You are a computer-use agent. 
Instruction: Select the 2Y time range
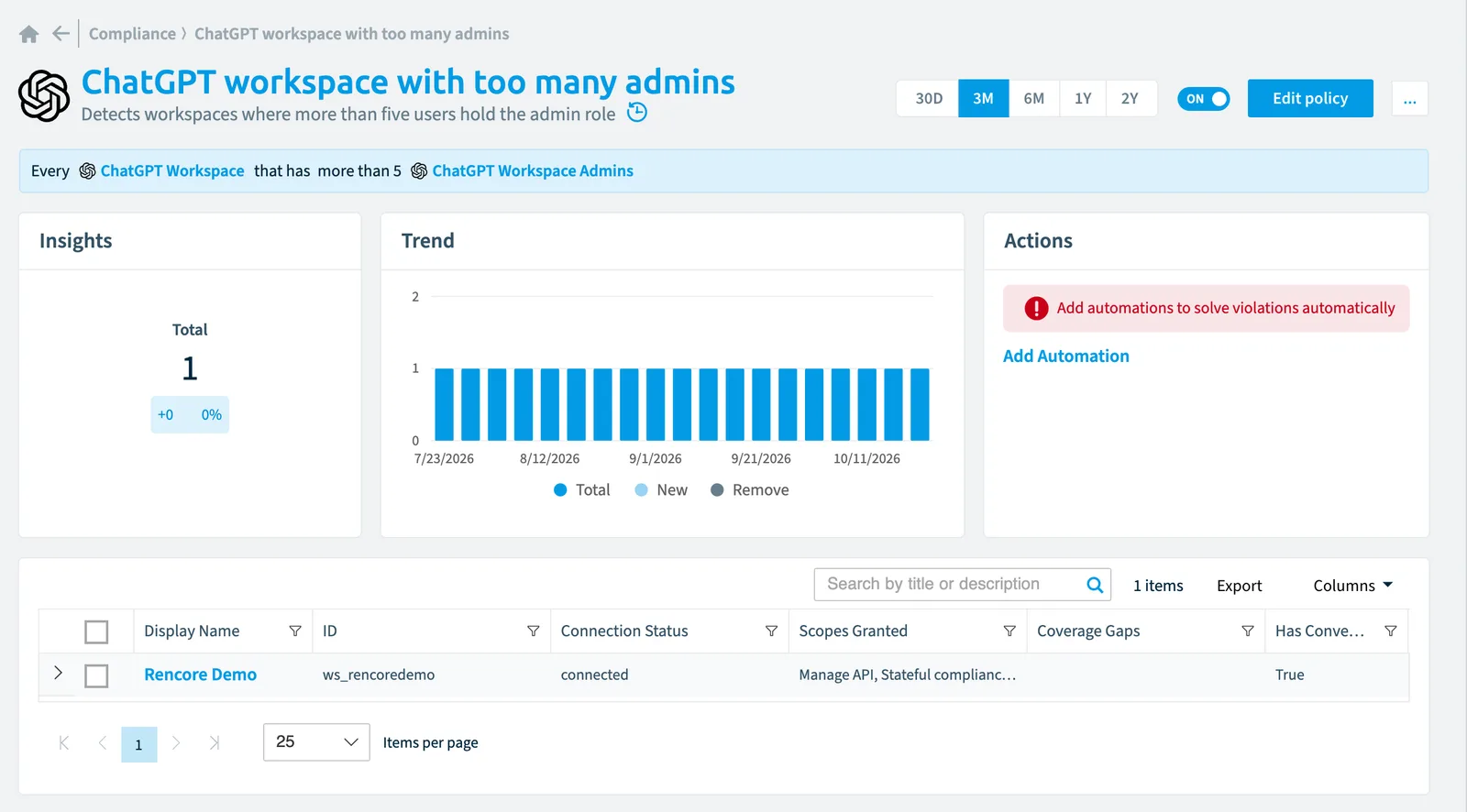1131,98
